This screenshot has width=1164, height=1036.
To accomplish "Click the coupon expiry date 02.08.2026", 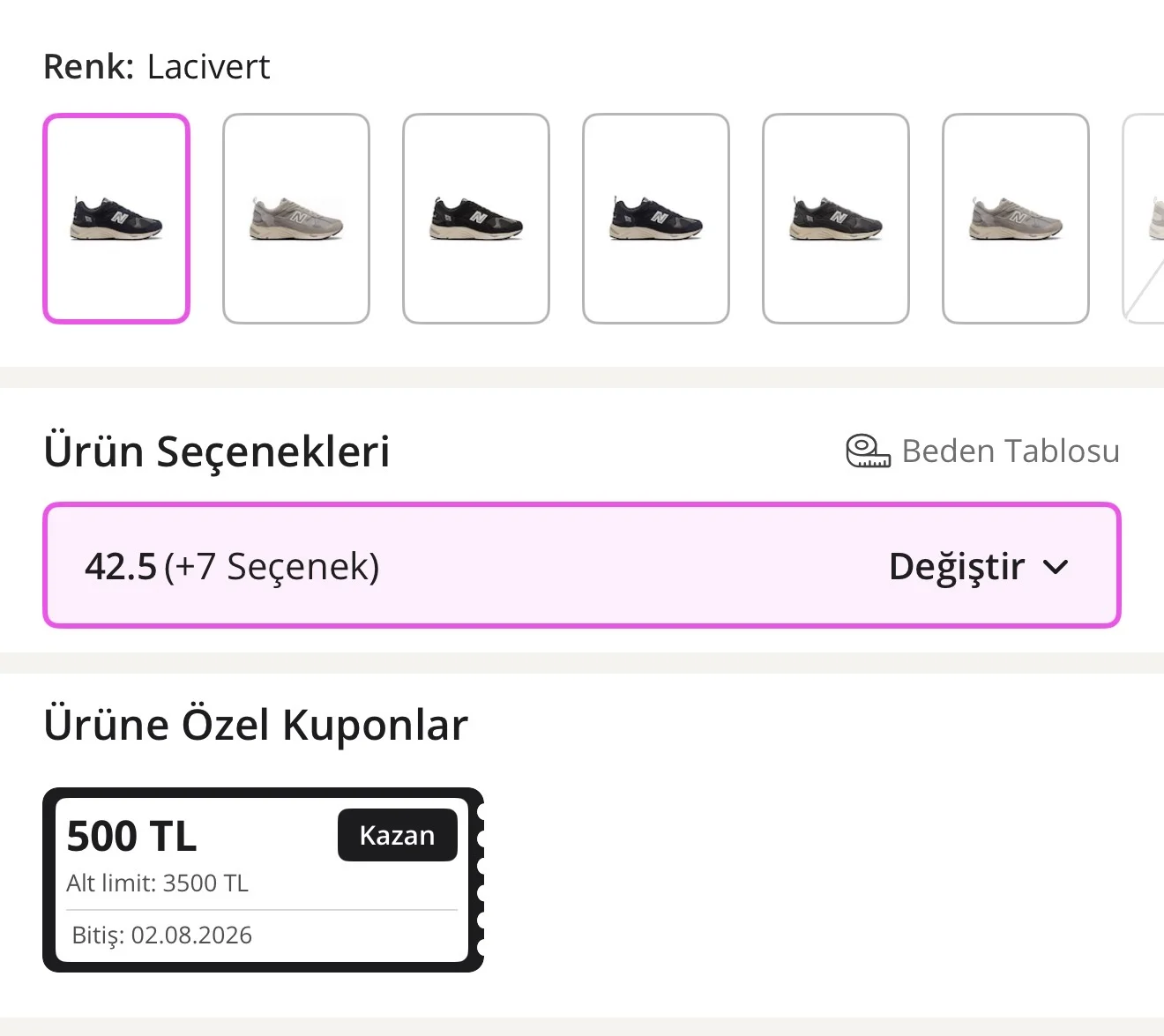I will (x=191, y=935).
